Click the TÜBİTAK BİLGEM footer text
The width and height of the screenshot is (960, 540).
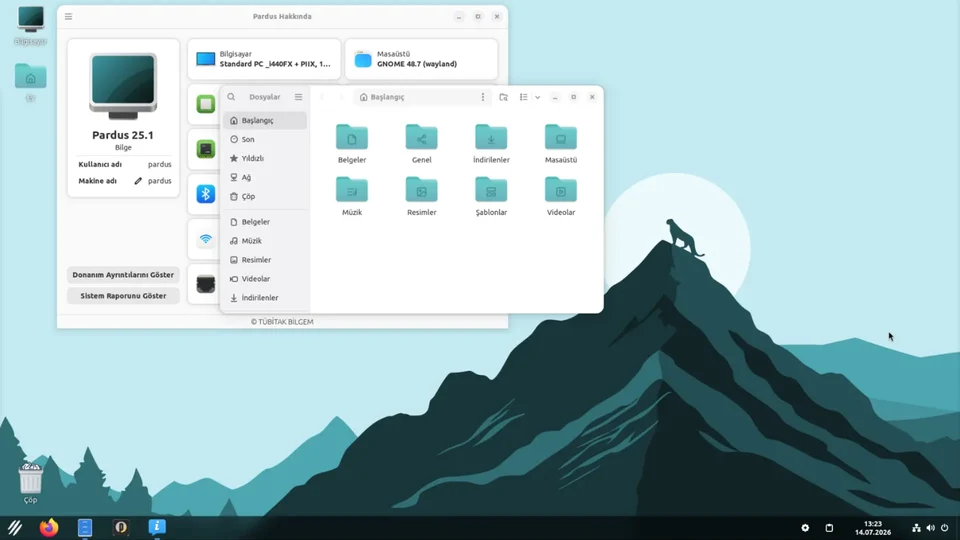pos(282,321)
